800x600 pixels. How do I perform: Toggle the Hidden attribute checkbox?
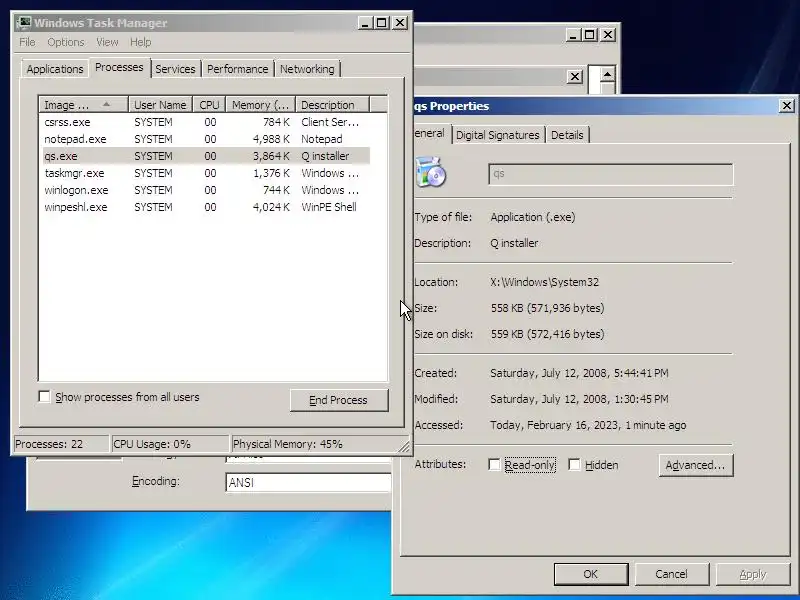574,464
